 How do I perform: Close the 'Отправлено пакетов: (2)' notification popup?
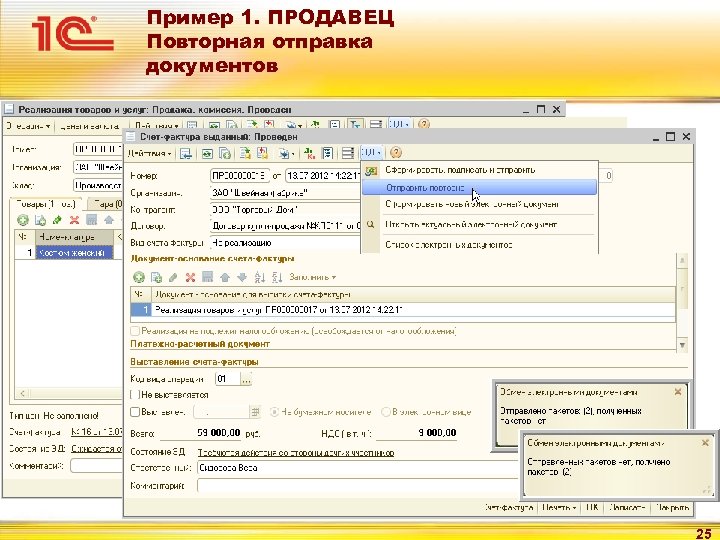(x=678, y=392)
